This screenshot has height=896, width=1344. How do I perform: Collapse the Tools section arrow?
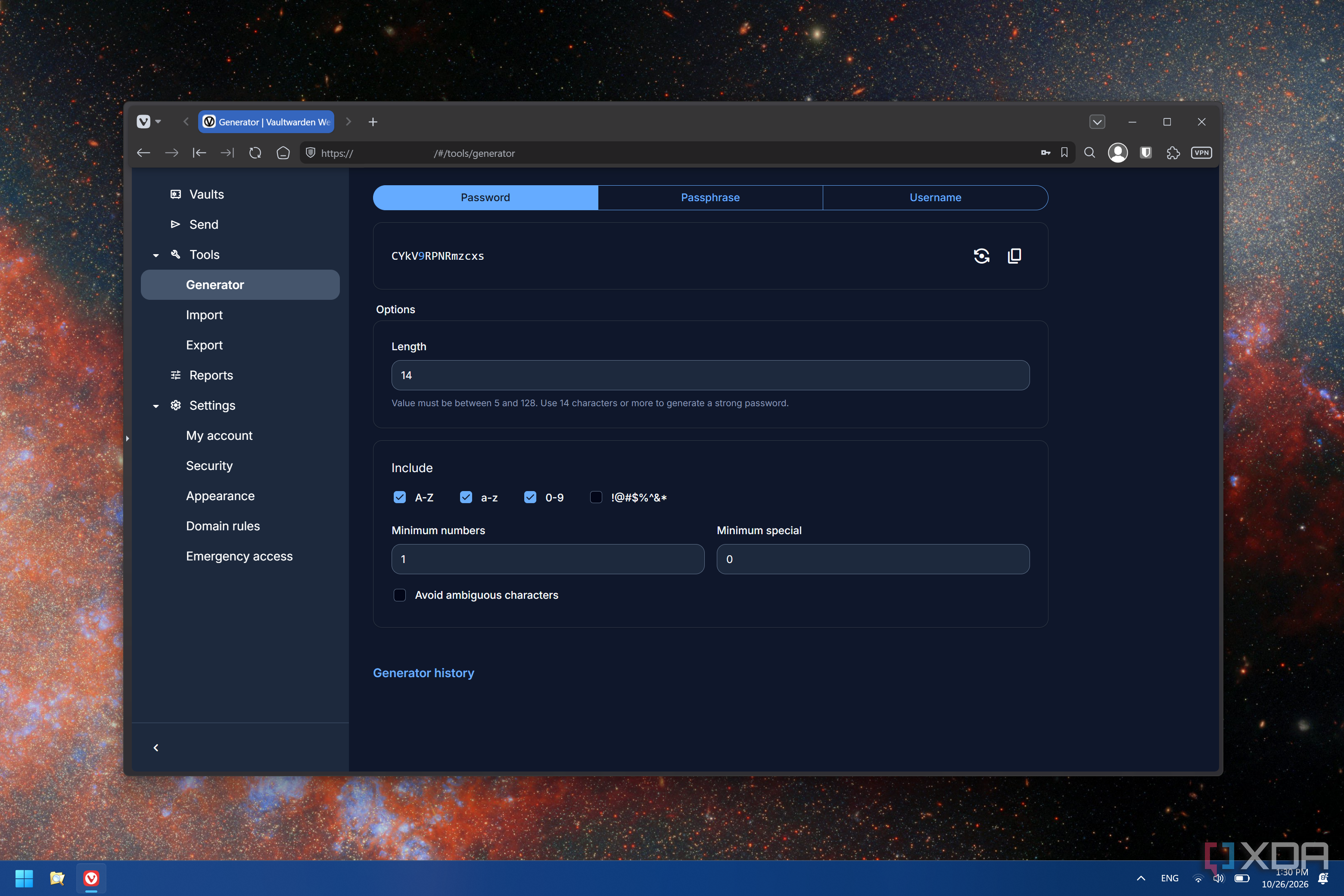[x=156, y=255]
